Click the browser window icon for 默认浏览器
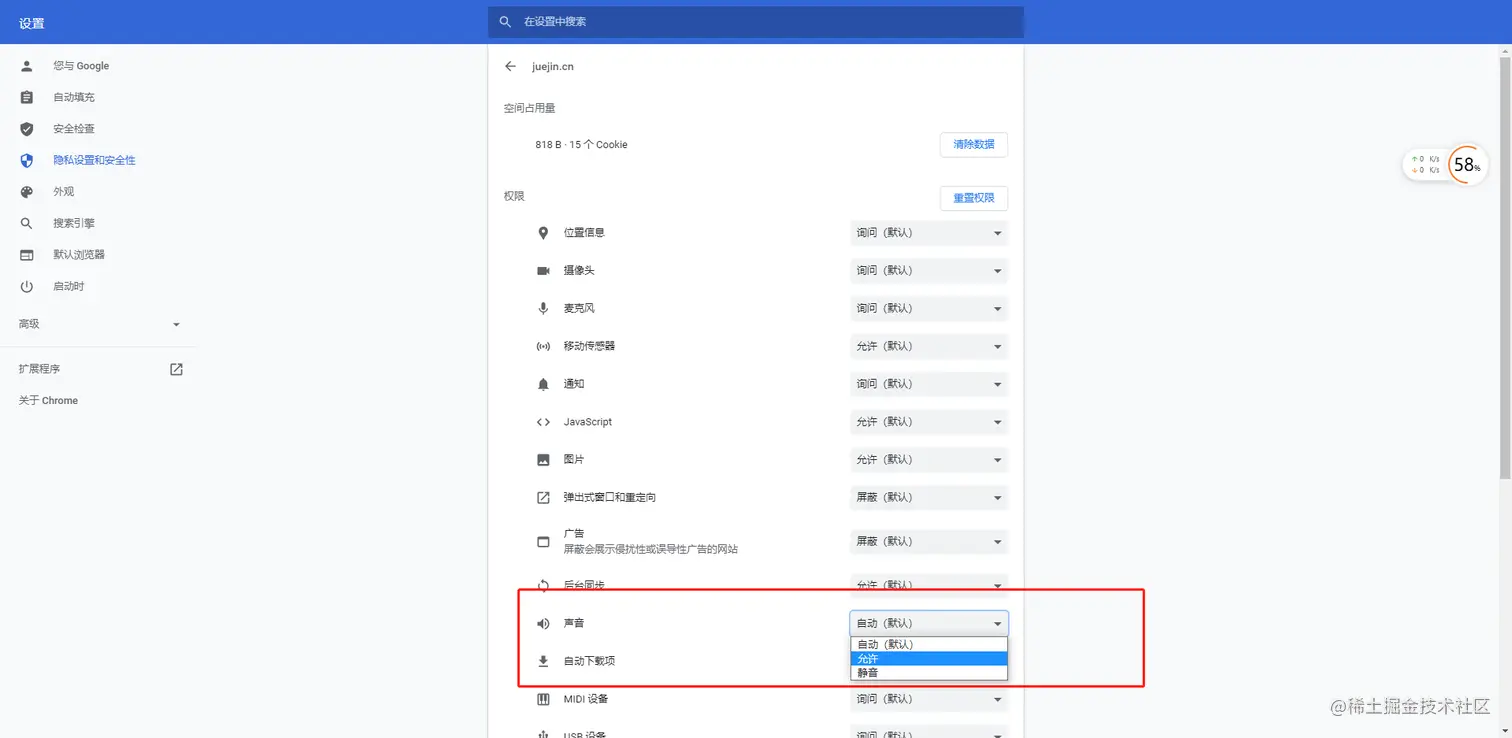Screen dimensions: 1512x738 (x=27, y=255)
